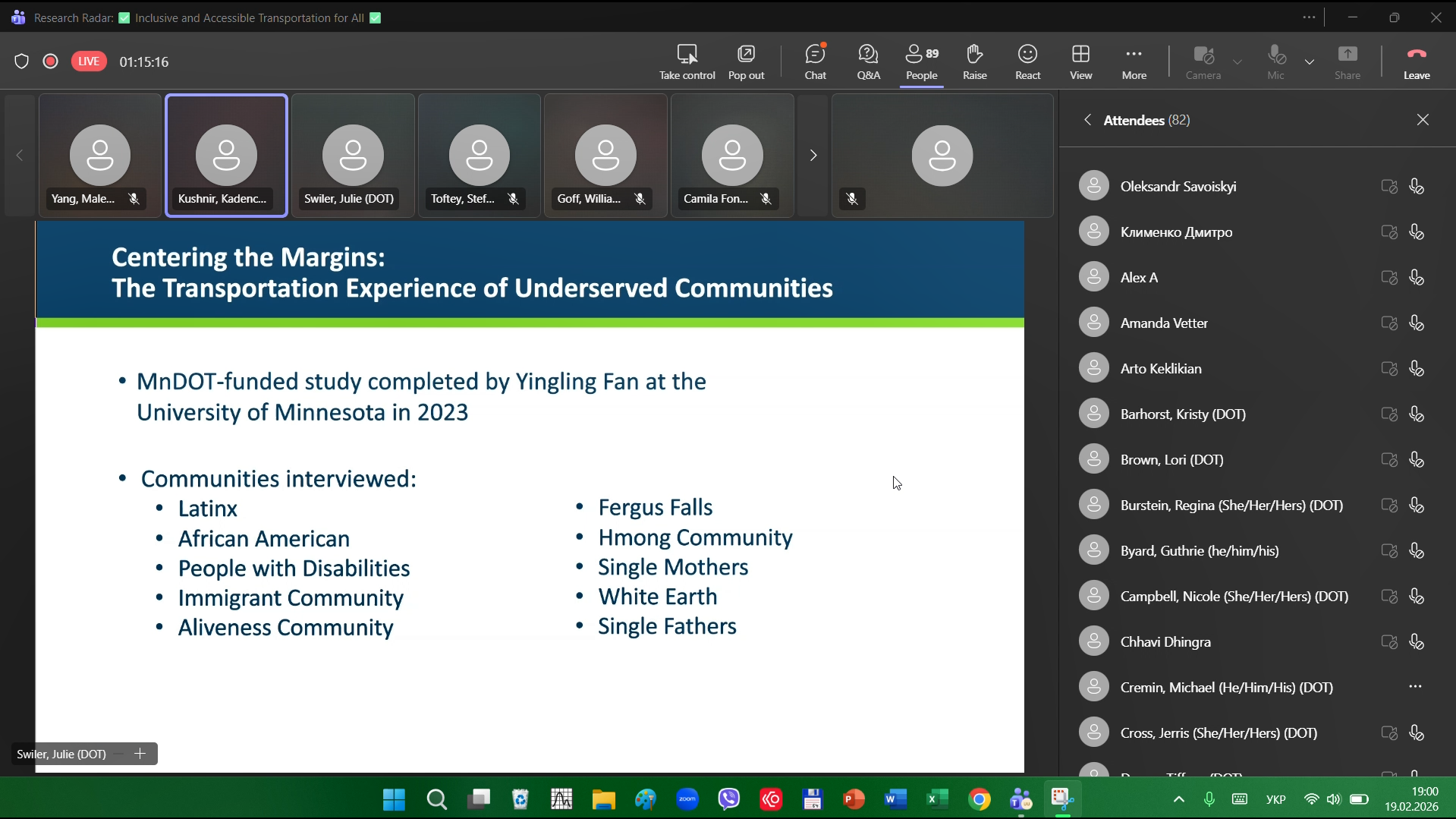Open more options for Cremin, Michael
The height and width of the screenshot is (819, 1456).
pos(1415,687)
